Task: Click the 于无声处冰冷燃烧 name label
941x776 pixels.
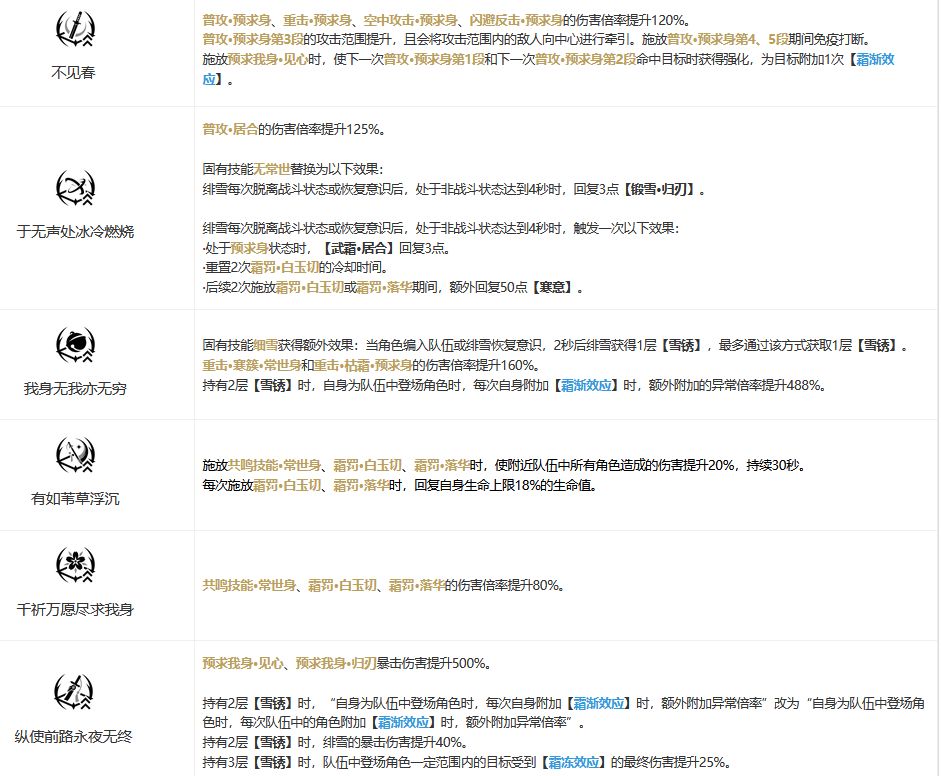Action: [75, 232]
